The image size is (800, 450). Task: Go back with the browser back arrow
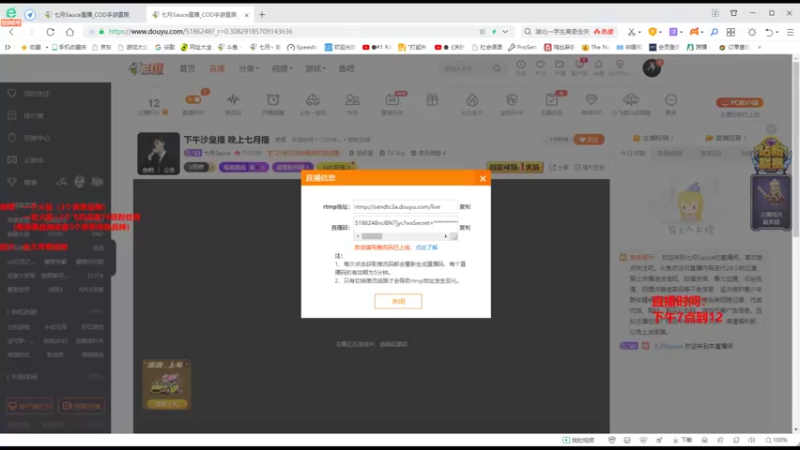coord(11,32)
